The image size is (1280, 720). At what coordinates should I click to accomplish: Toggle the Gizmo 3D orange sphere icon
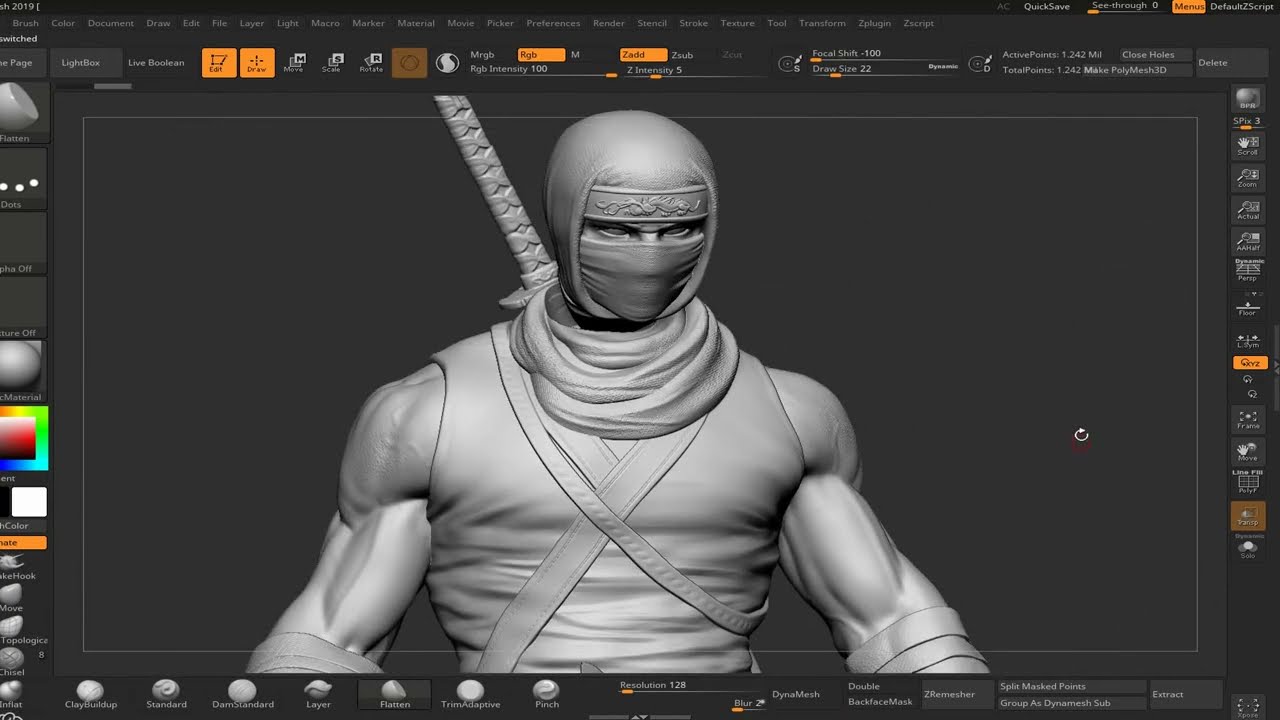tap(409, 63)
